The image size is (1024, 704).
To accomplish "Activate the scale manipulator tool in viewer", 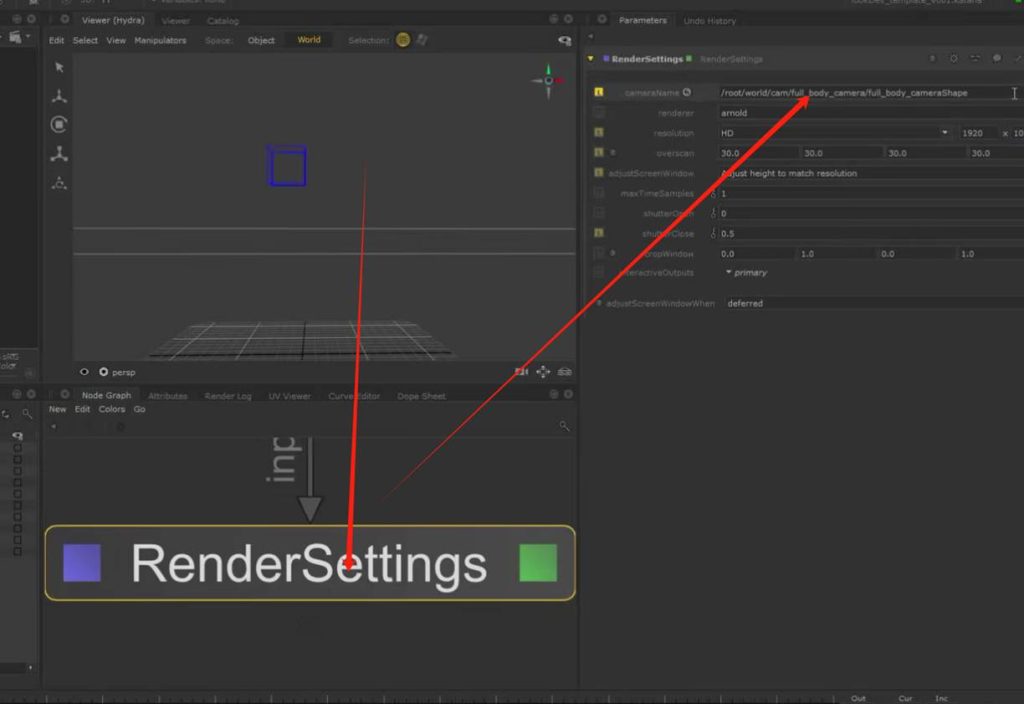I will (59, 154).
